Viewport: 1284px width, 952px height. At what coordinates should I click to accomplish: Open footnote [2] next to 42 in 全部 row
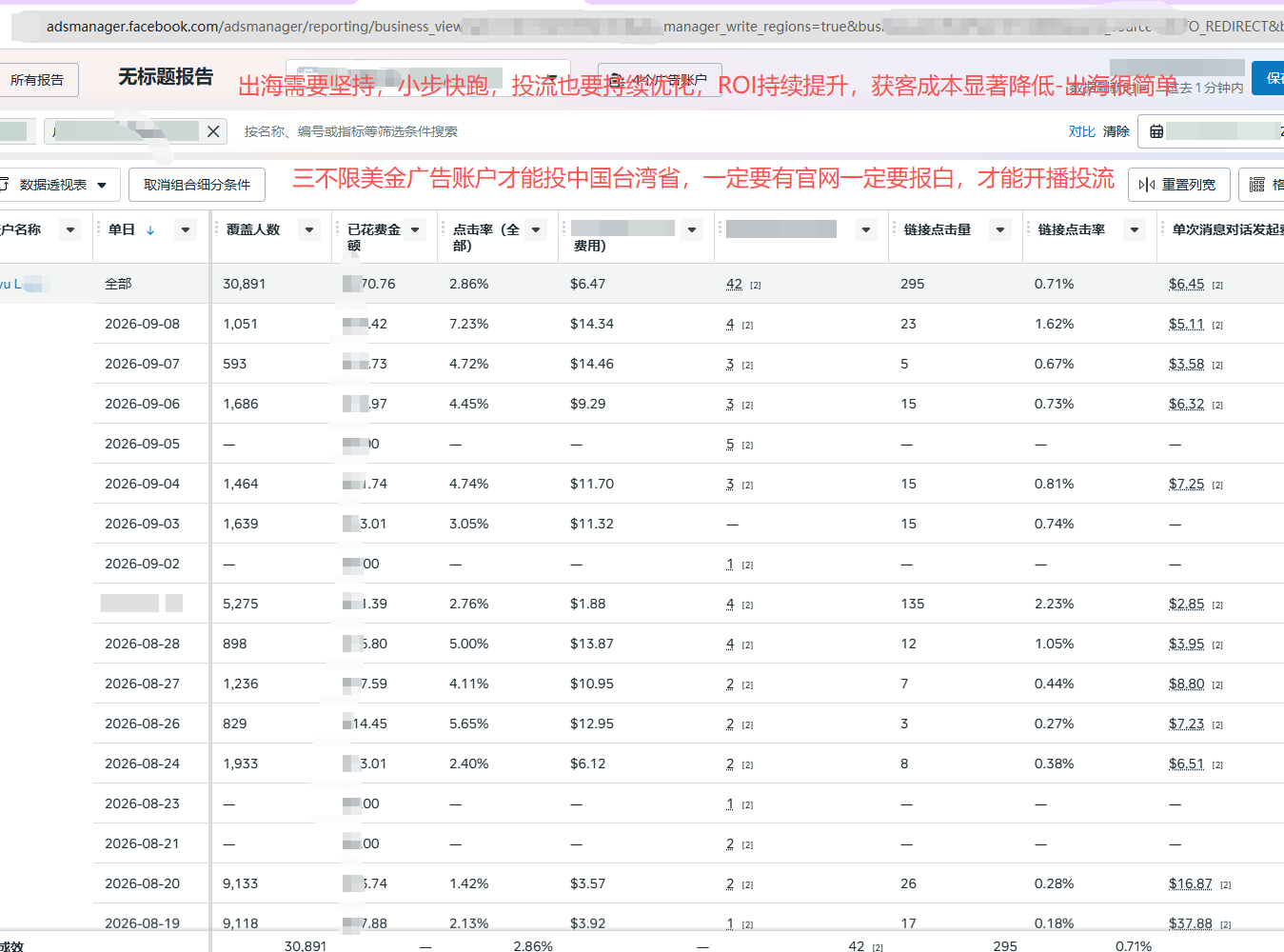[x=756, y=286]
